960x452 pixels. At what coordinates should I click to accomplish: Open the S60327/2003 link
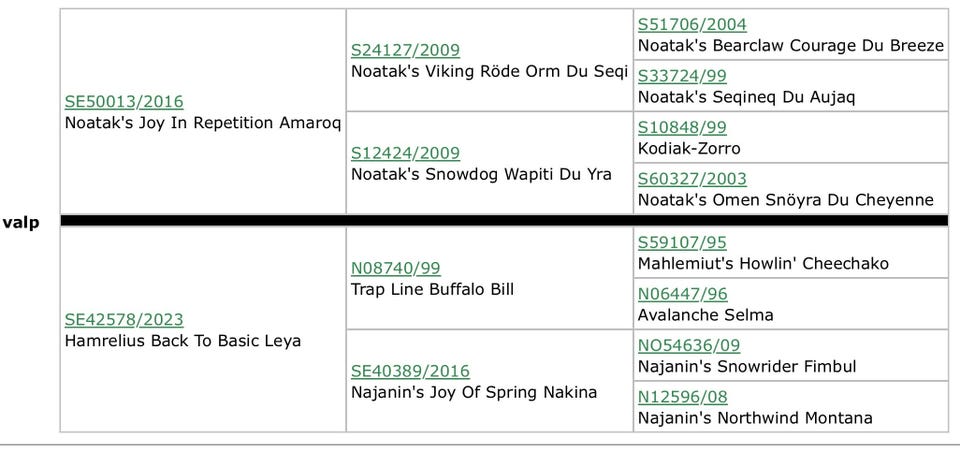(x=692, y=179)
